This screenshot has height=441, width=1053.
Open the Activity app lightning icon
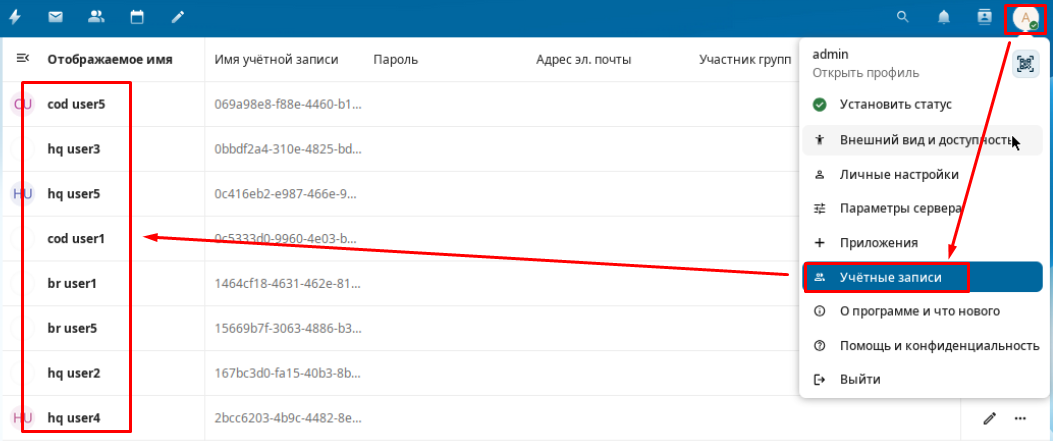(16, 17)
